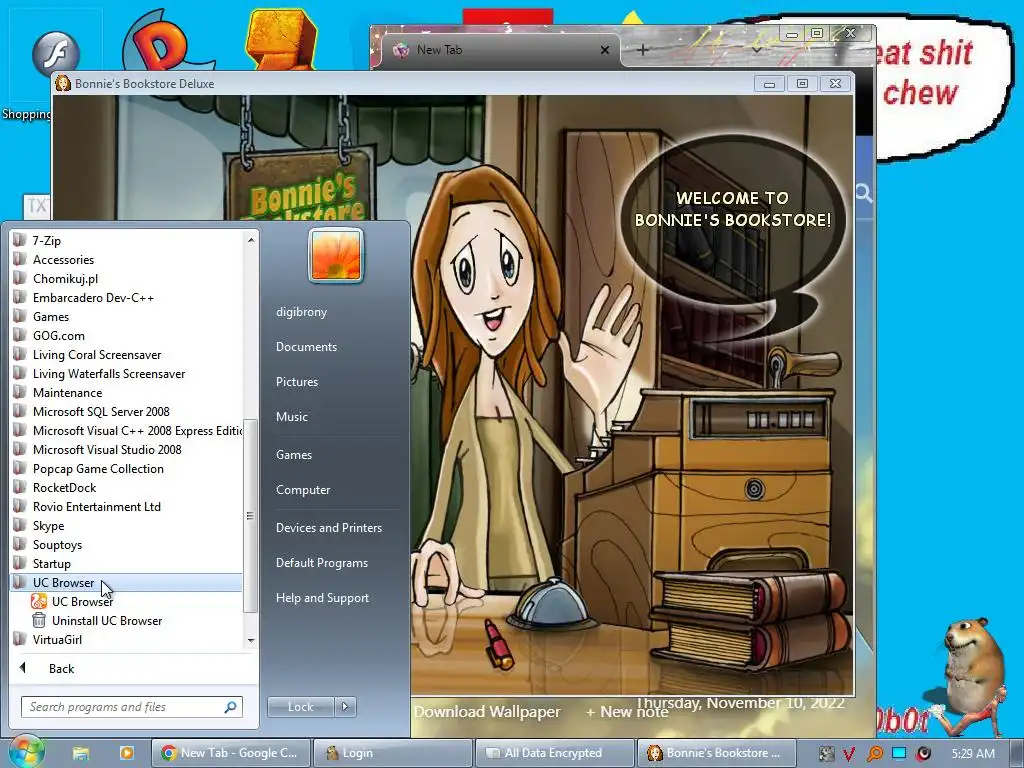The width and height of the screenshot is (1024, 768).
Task: Click the search magnifier in the Start menu
Action: click(x=231, y=707)
